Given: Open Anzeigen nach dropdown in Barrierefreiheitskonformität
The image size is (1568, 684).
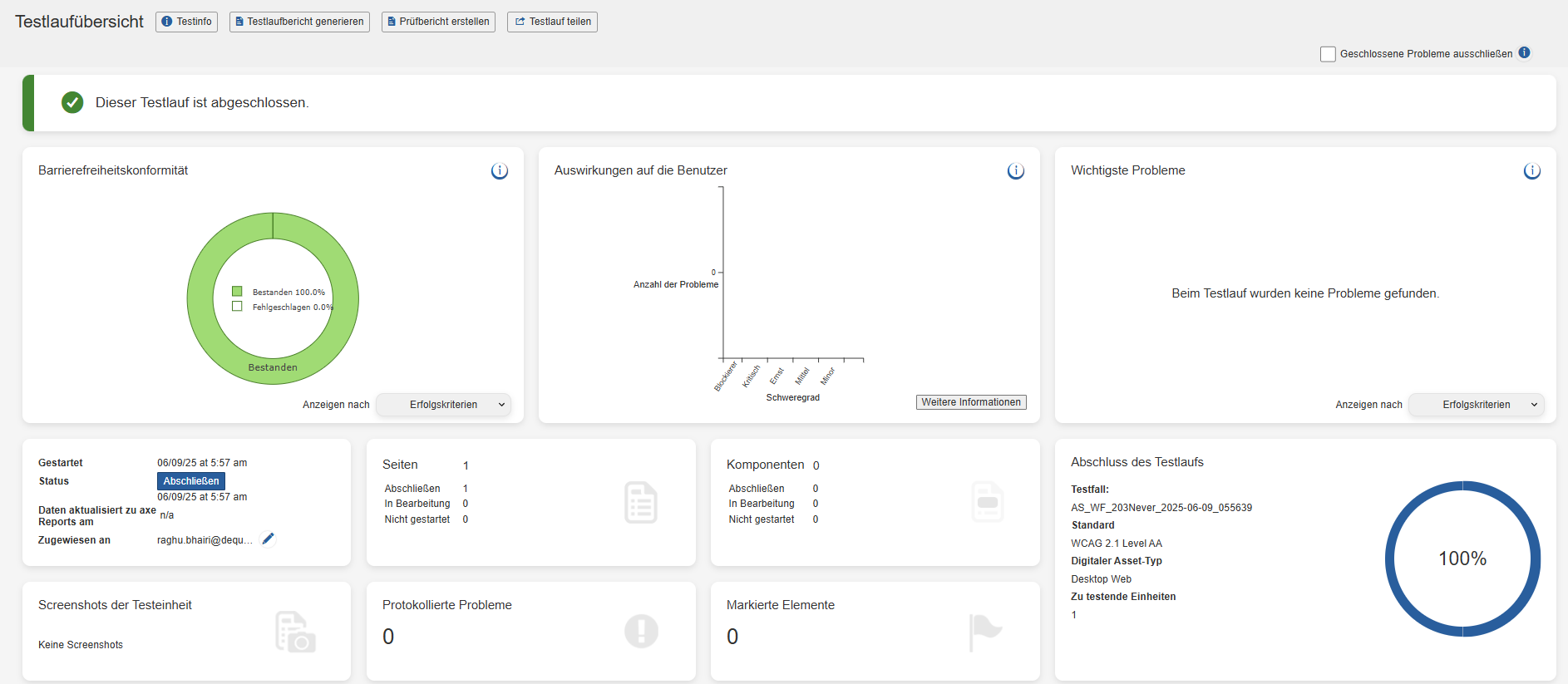Looking at the screenshot, I should tap(443, 405).
